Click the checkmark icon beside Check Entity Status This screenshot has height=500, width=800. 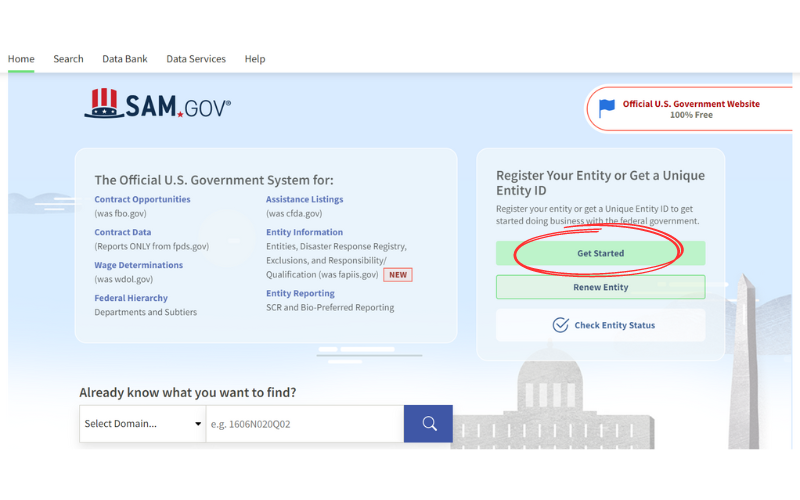(x=560, y=325)
